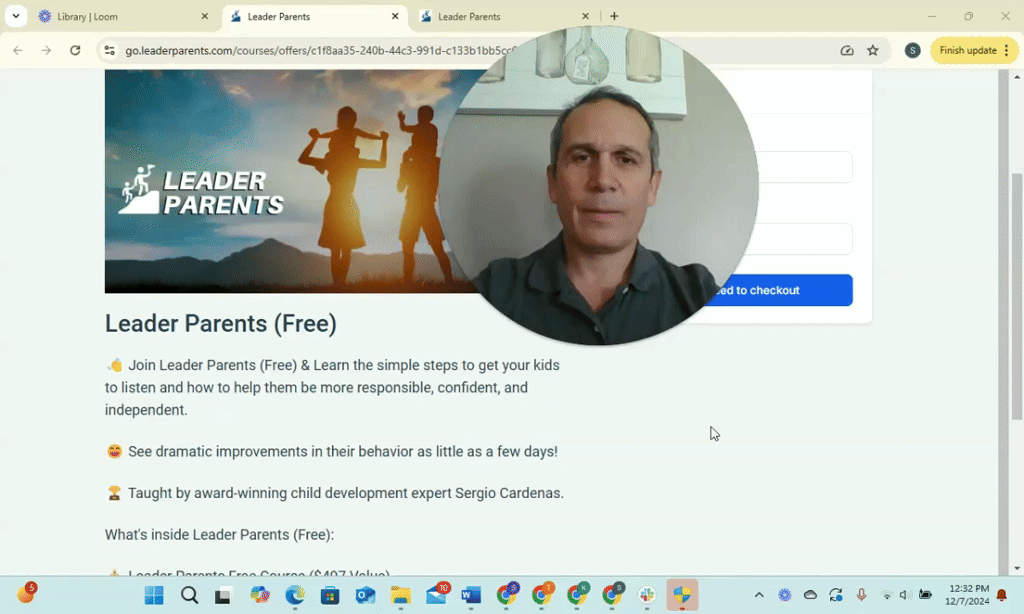Viewport: 1024px width, 614px height.
Task: Click the sync status tray icon
Action: 836,595
